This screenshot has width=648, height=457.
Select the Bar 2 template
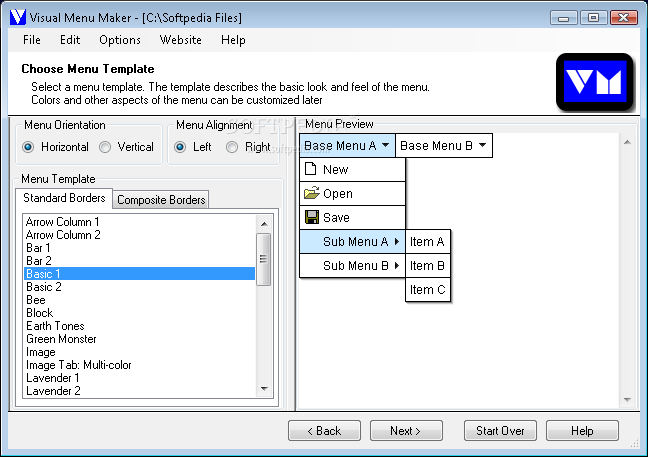pyautogui.click(x=140, y=261)
